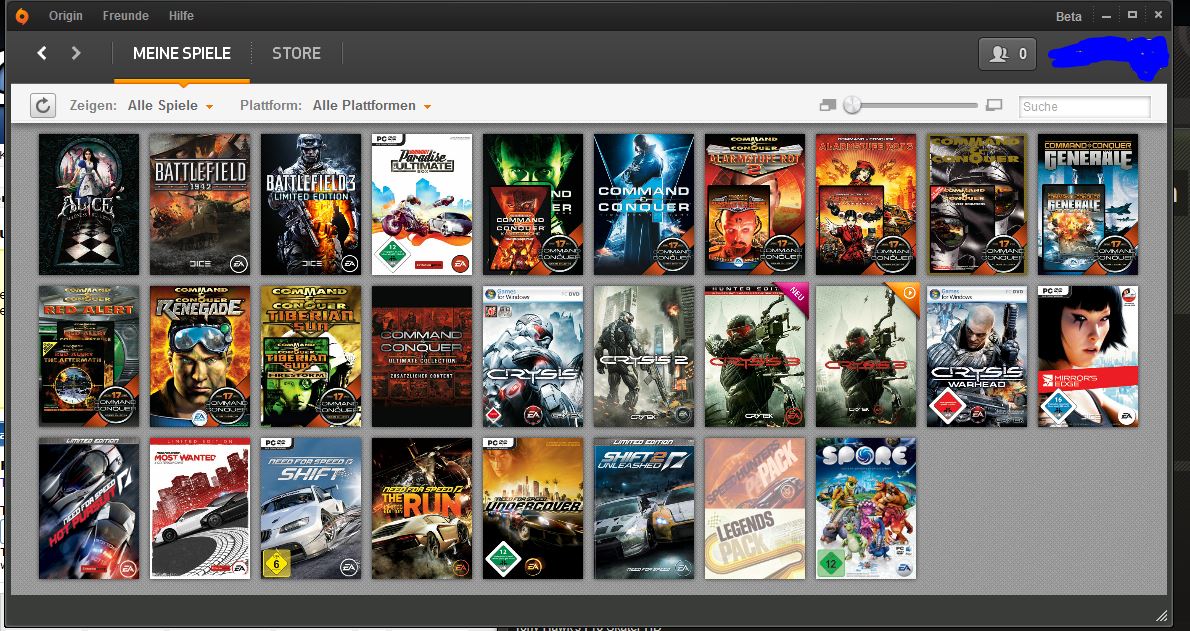
Task: Expand the Alle Spiele filter dropdown
Action: pos(170,106)
